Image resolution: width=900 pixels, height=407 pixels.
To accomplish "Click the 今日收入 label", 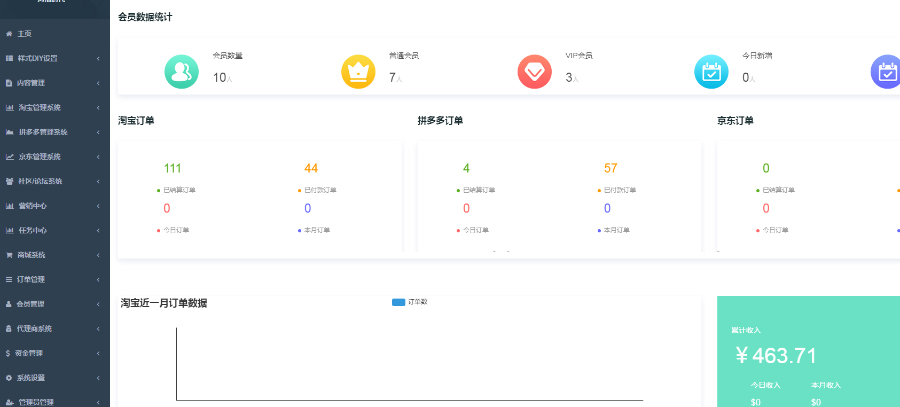I will (765, 385).
